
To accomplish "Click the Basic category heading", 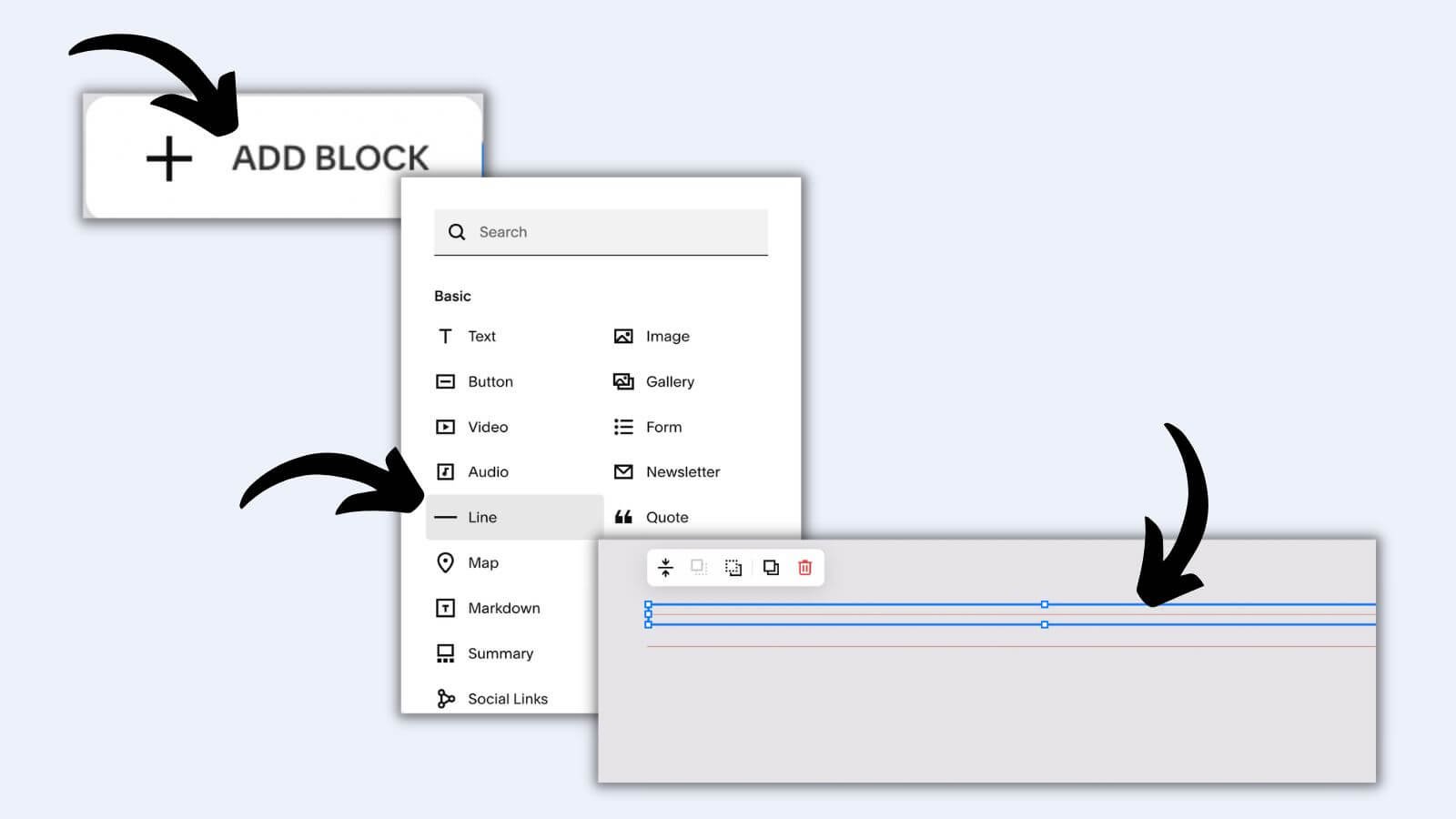I will (x=452, y=296).
